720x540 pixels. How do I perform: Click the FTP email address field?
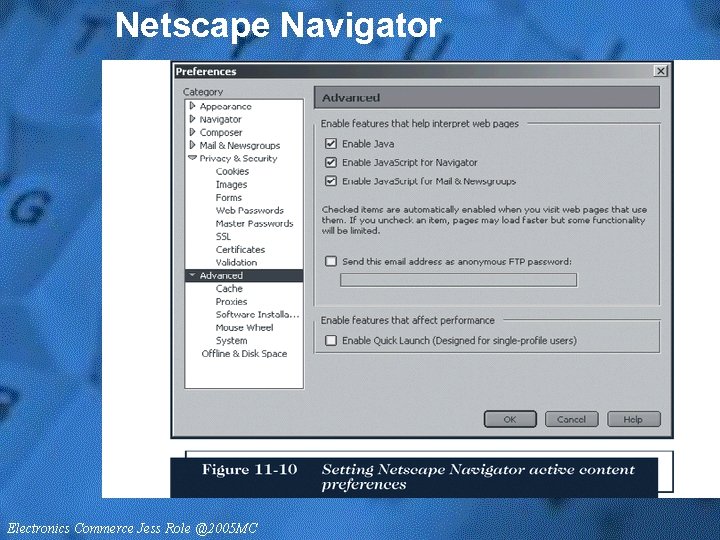(458, 280)
